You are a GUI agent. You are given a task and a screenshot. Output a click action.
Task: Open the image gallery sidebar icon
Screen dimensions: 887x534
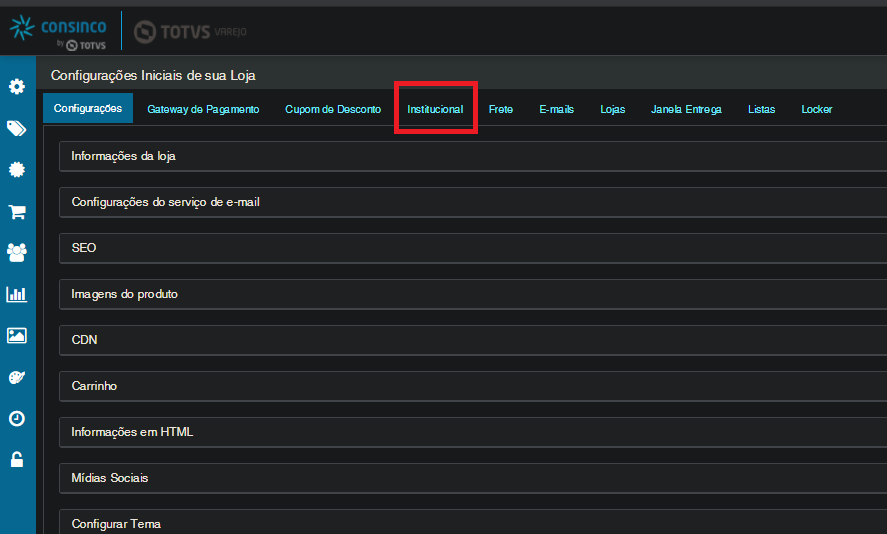[16, 335]
